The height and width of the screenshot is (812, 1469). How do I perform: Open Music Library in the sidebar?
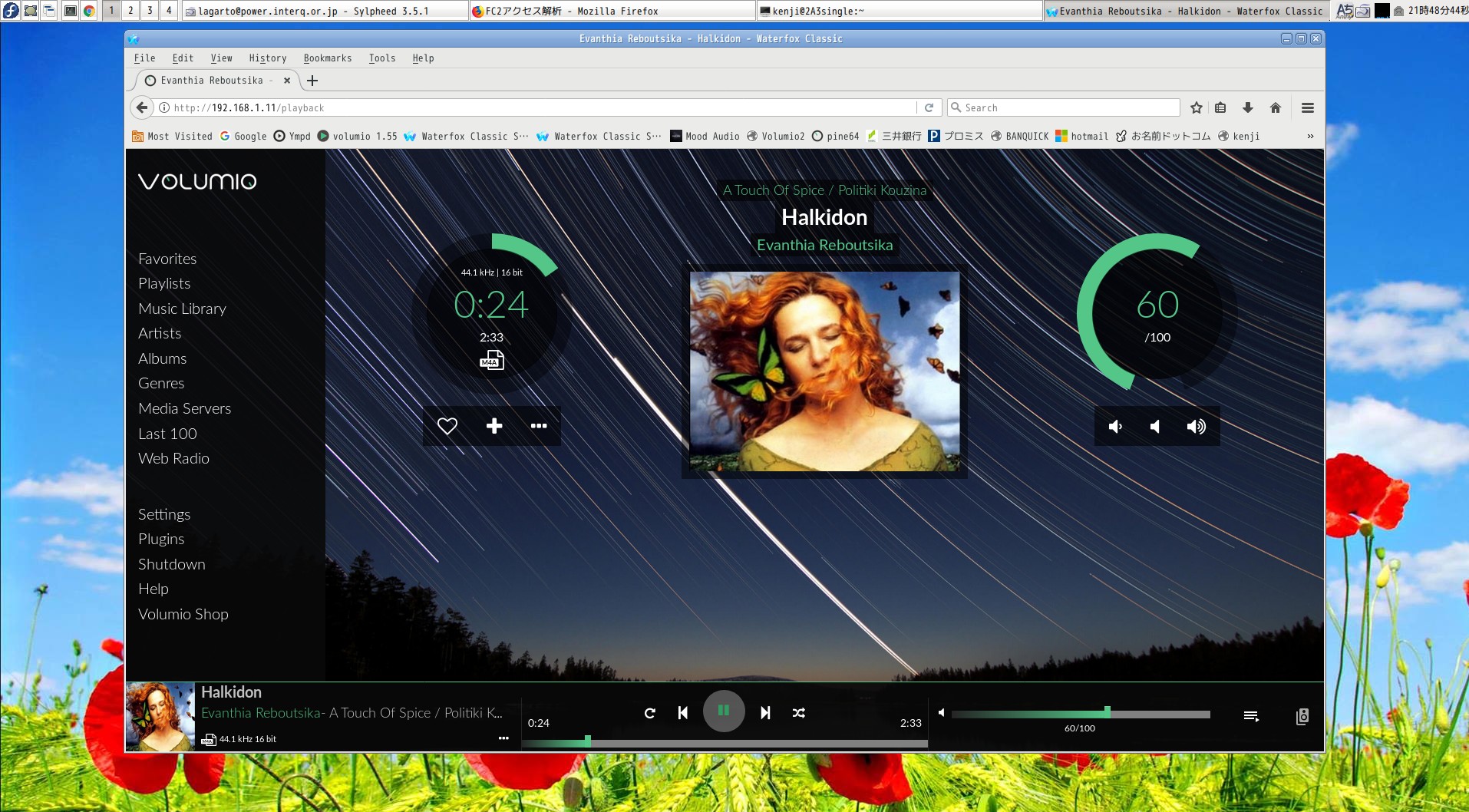[x=182, y=309]
